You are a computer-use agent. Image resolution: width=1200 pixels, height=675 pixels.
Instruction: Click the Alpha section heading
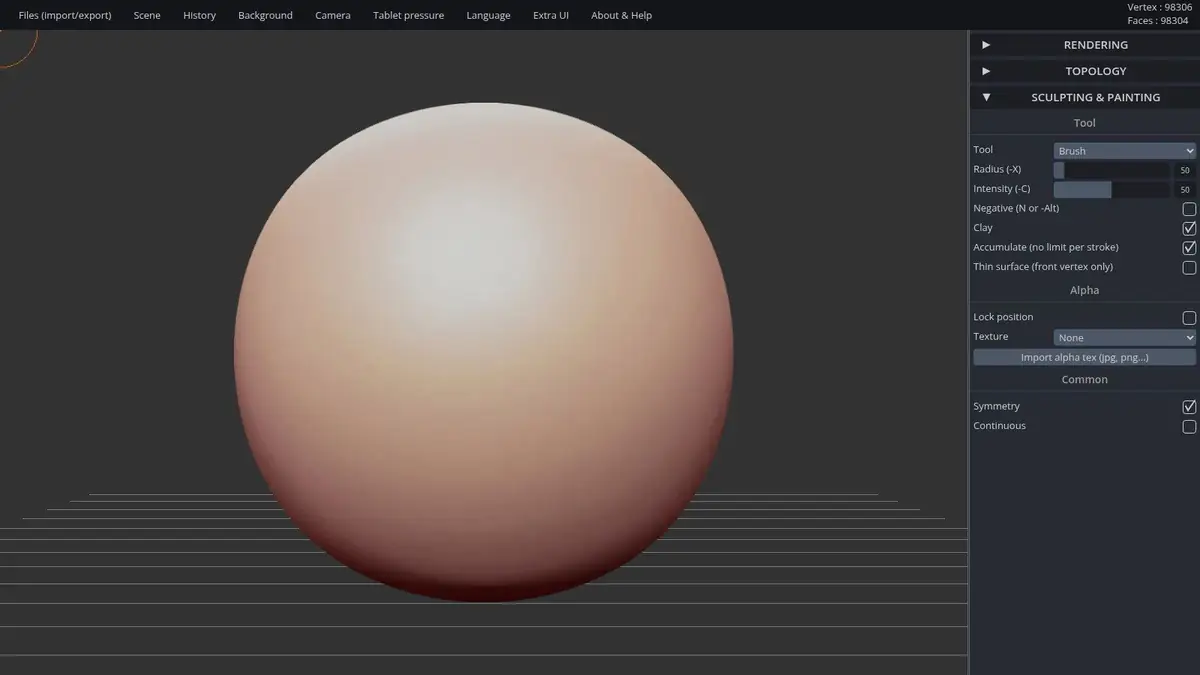[1084, 290]
